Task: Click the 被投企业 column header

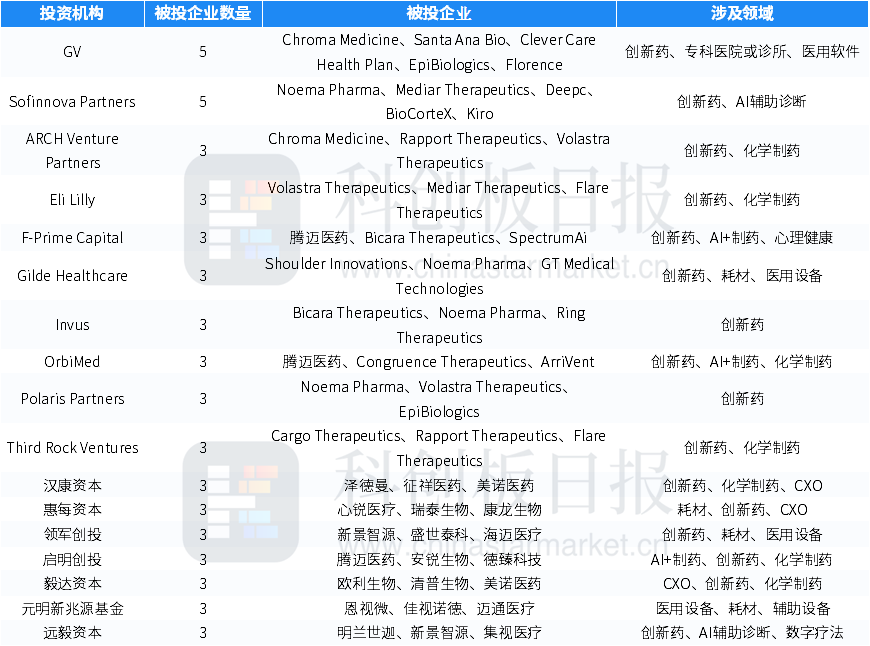Action: [x=439, y=13]
